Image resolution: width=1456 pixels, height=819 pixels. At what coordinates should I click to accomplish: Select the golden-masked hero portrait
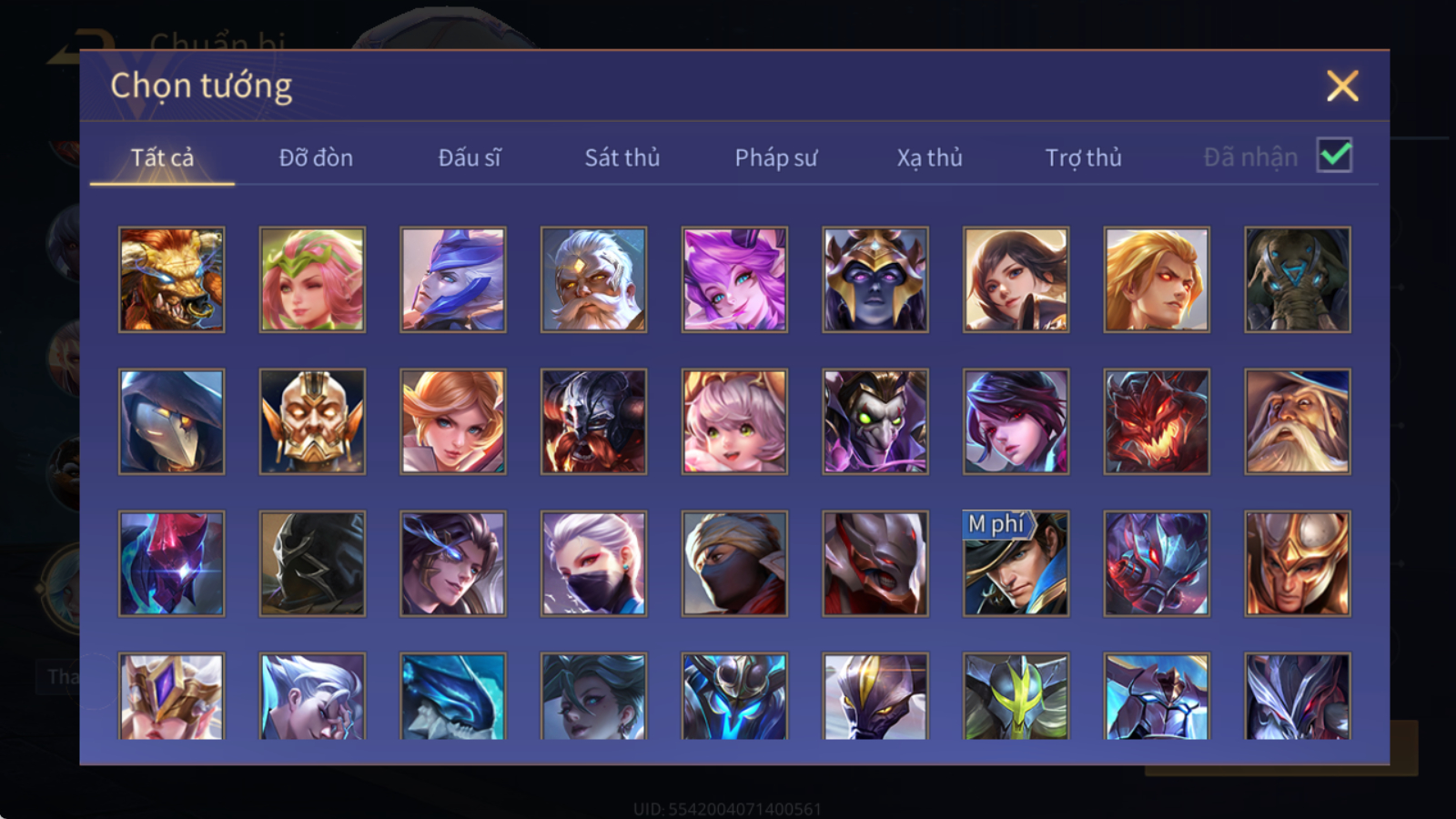312,421
